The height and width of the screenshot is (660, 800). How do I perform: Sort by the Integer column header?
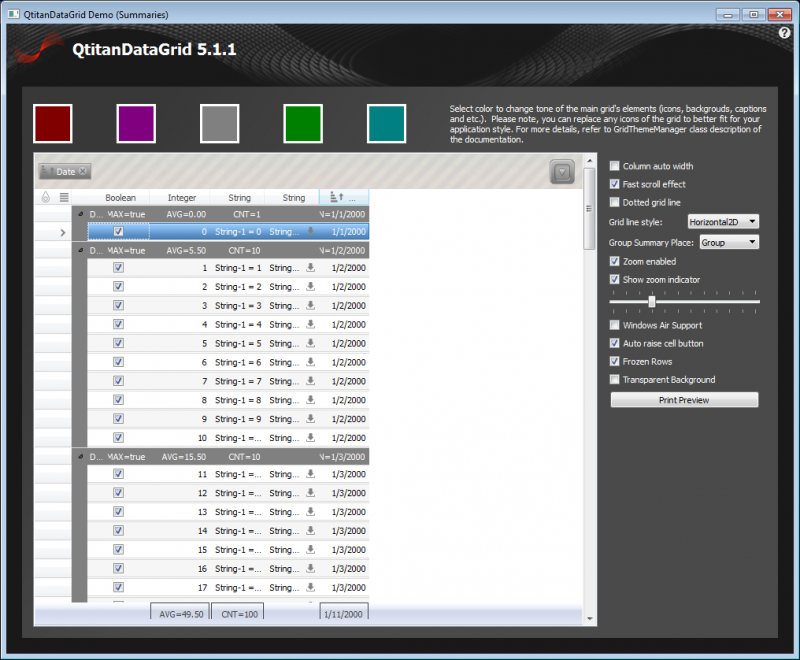coord(182,198)
